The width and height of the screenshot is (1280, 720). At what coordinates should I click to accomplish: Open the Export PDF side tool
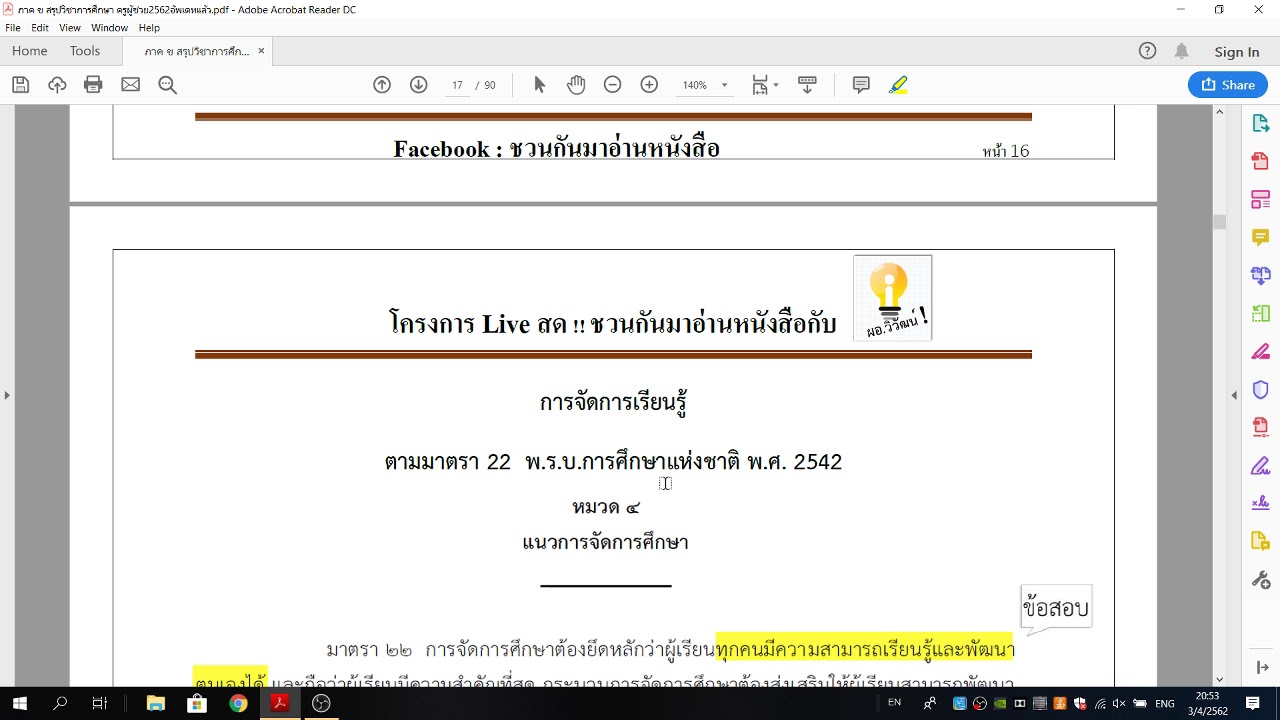[x=1260, y=123]
